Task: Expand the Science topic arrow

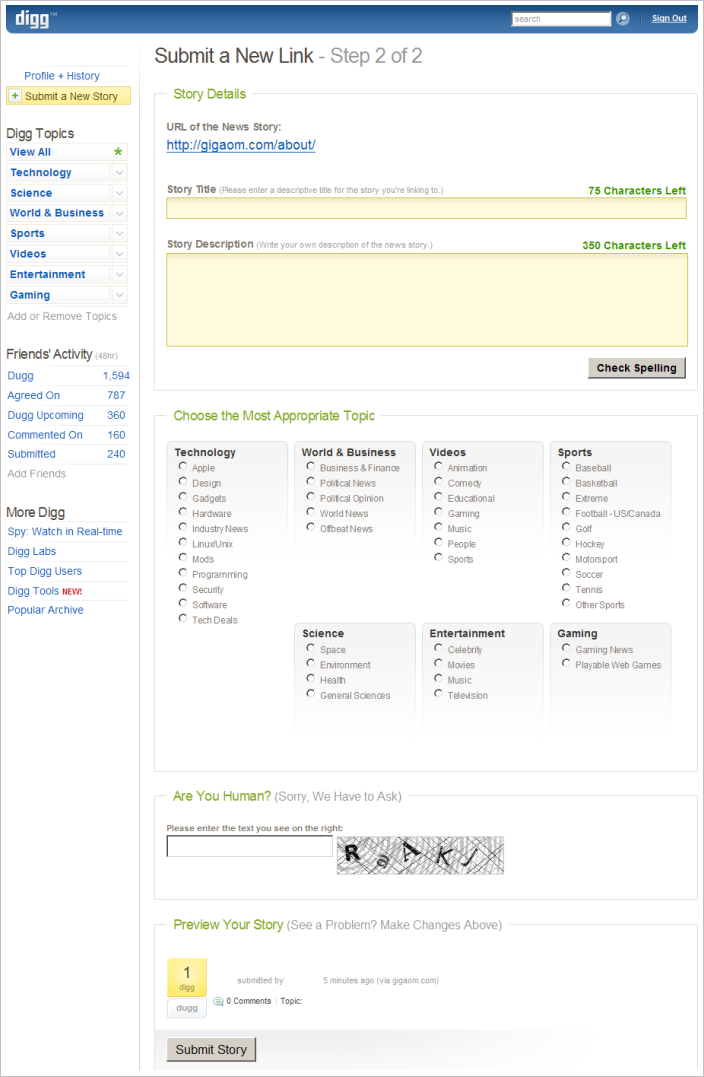Action: [120, 193]
